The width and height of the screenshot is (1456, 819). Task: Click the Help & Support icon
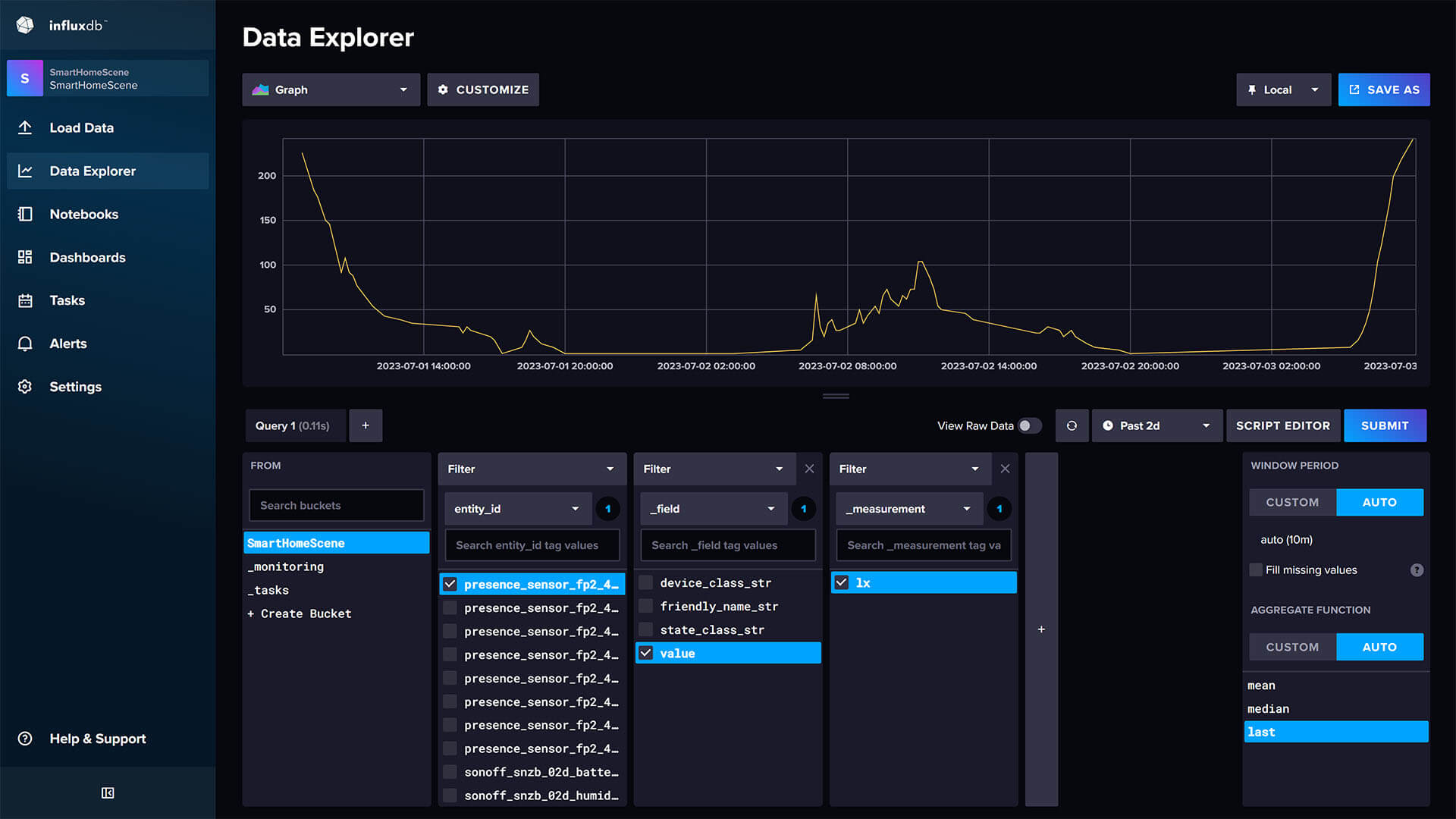pos(25,738)
